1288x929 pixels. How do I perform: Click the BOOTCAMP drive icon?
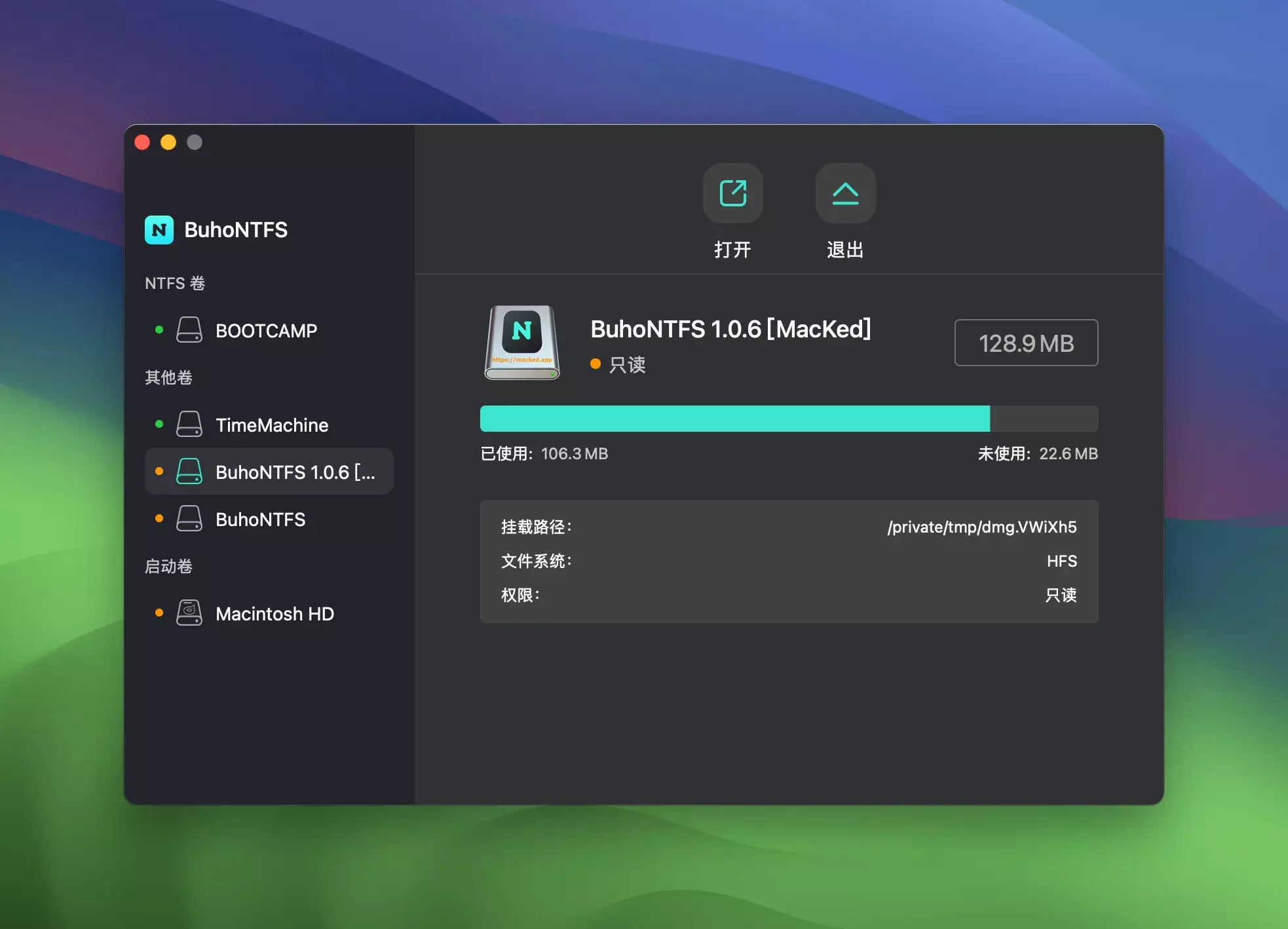[x=189, y=330]
